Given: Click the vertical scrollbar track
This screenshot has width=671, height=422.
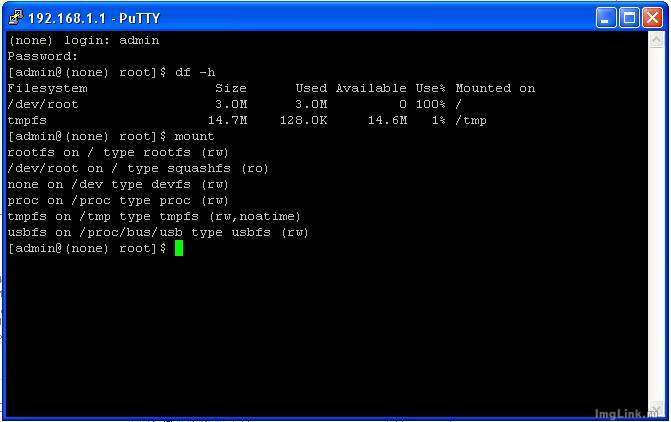Looking at the screenshot, I should coord(655,220).
